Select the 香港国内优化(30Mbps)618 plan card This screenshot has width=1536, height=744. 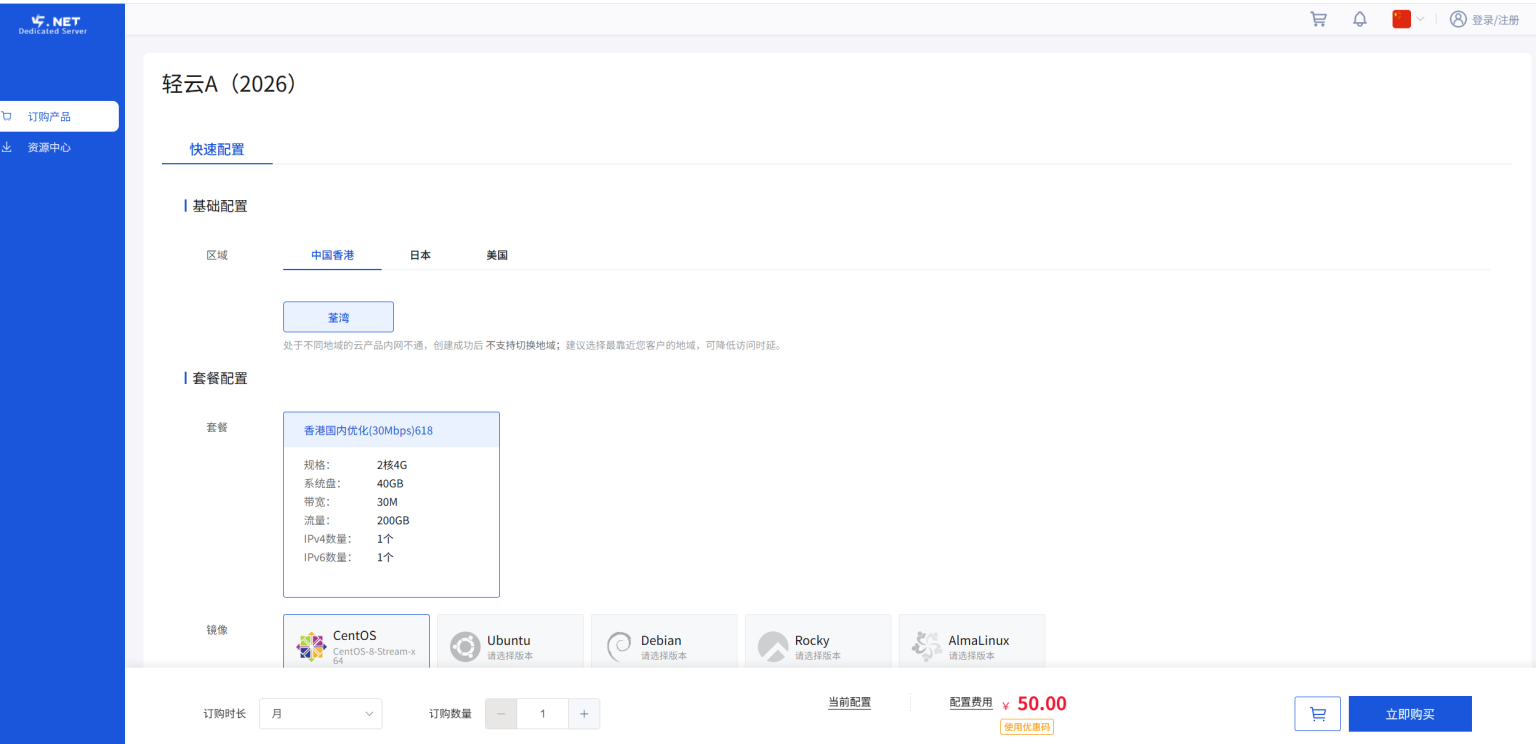(391, 505)
